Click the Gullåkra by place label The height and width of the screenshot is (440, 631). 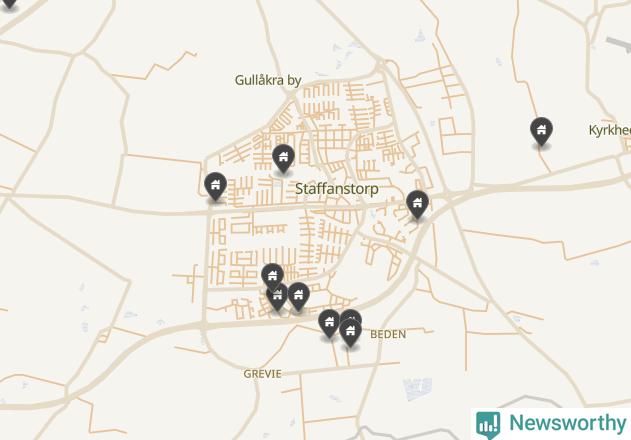coord(268,80)
